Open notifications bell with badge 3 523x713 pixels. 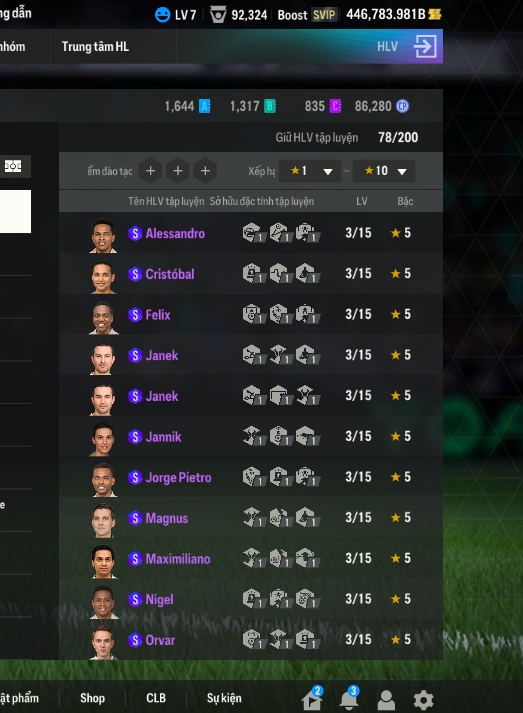click(349, 698)
